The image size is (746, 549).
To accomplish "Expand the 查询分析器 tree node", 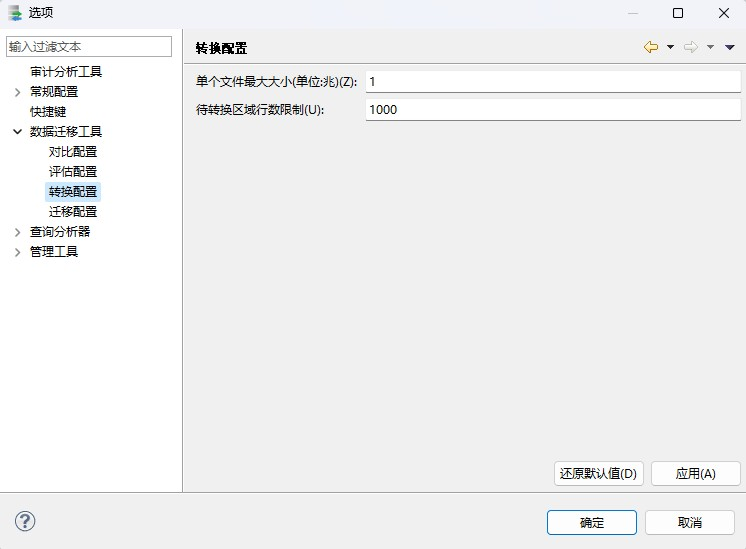I will coord(18,232).
